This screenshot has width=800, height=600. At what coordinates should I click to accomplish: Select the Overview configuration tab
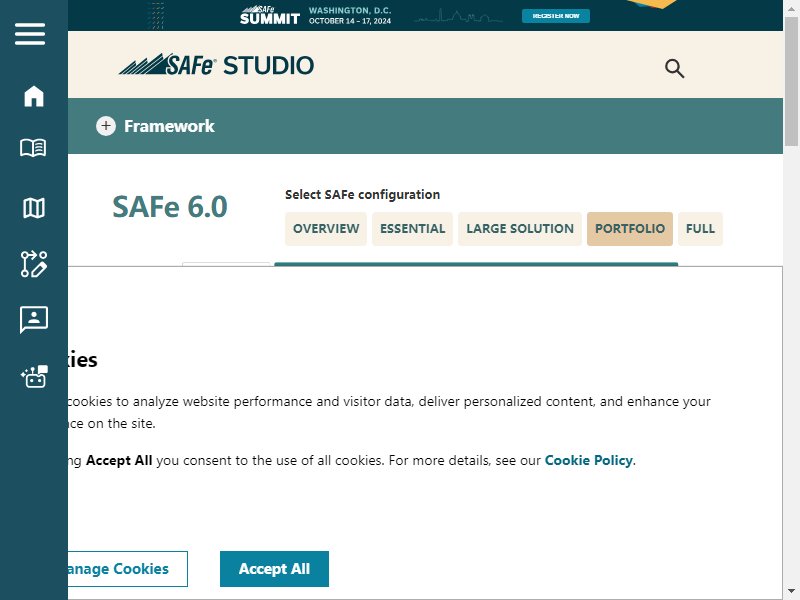point(326,229)
